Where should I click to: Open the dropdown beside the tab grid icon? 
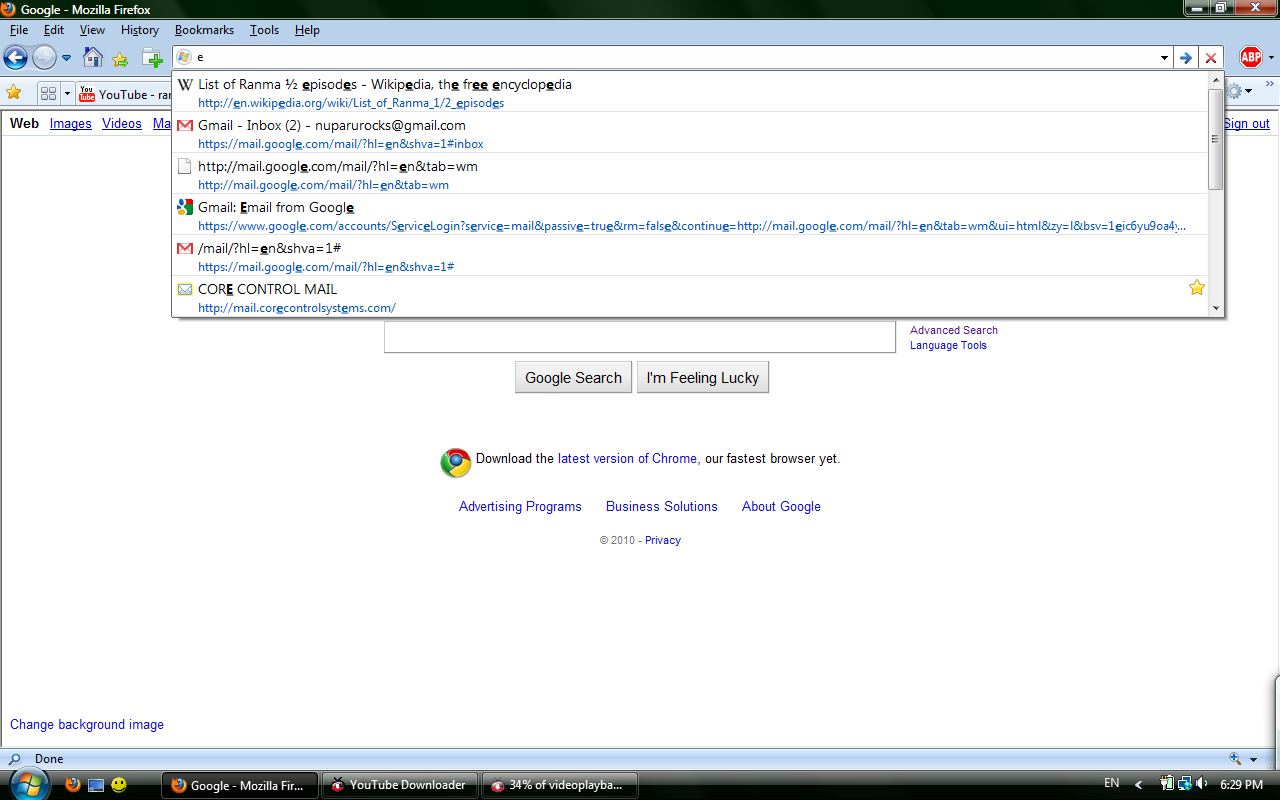click(67, 93)
